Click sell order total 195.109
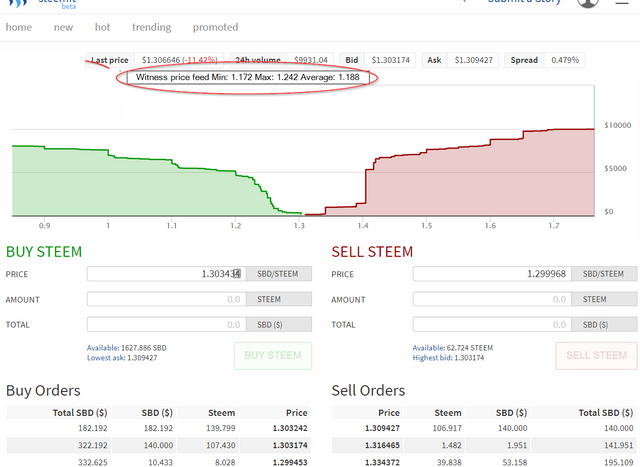Viewport: 640px width, 467px height. (619, 463)
